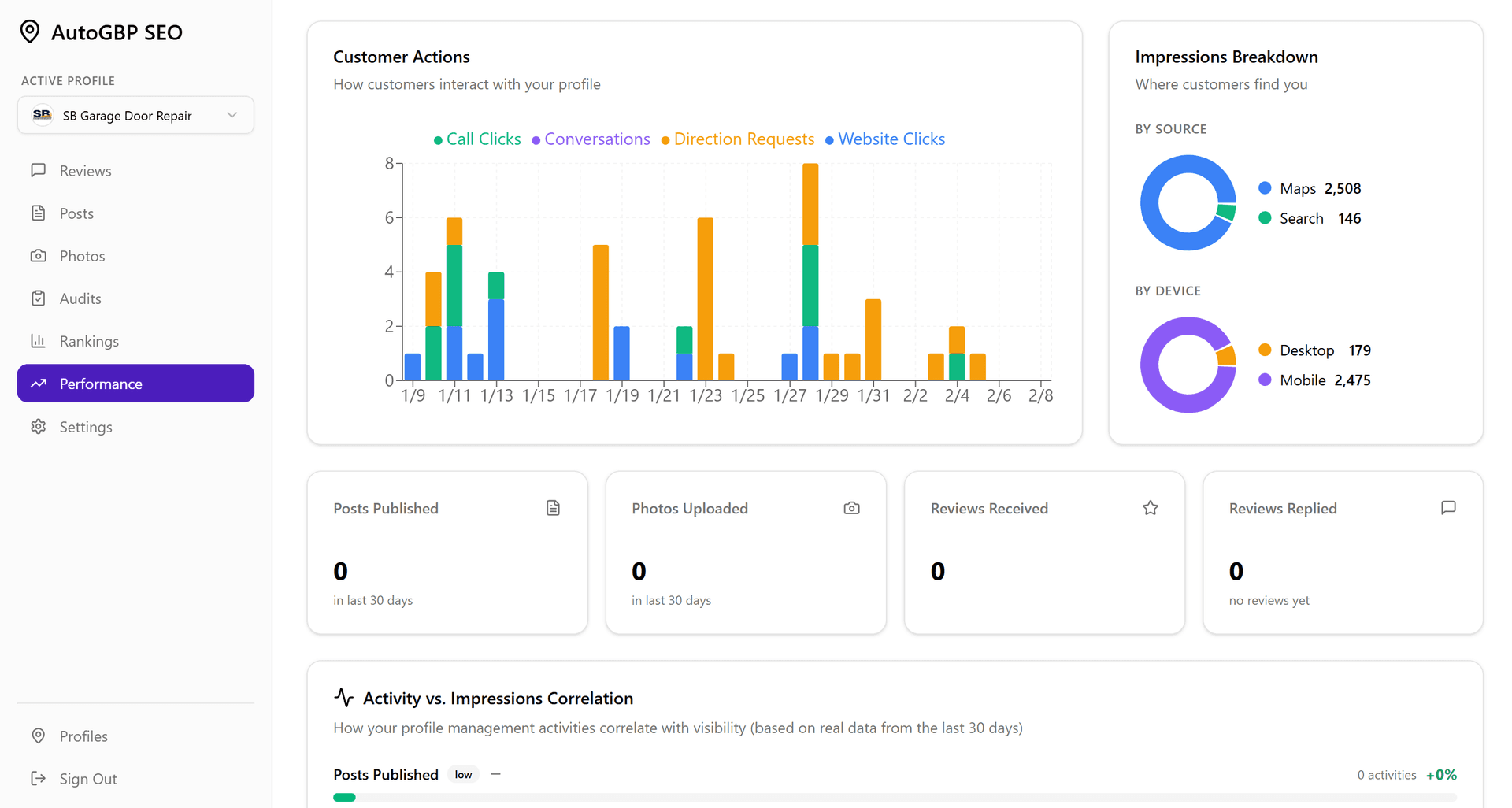Open the Posts section via its document icon
Screen dimensions: 1512x808
pos(39,213)
